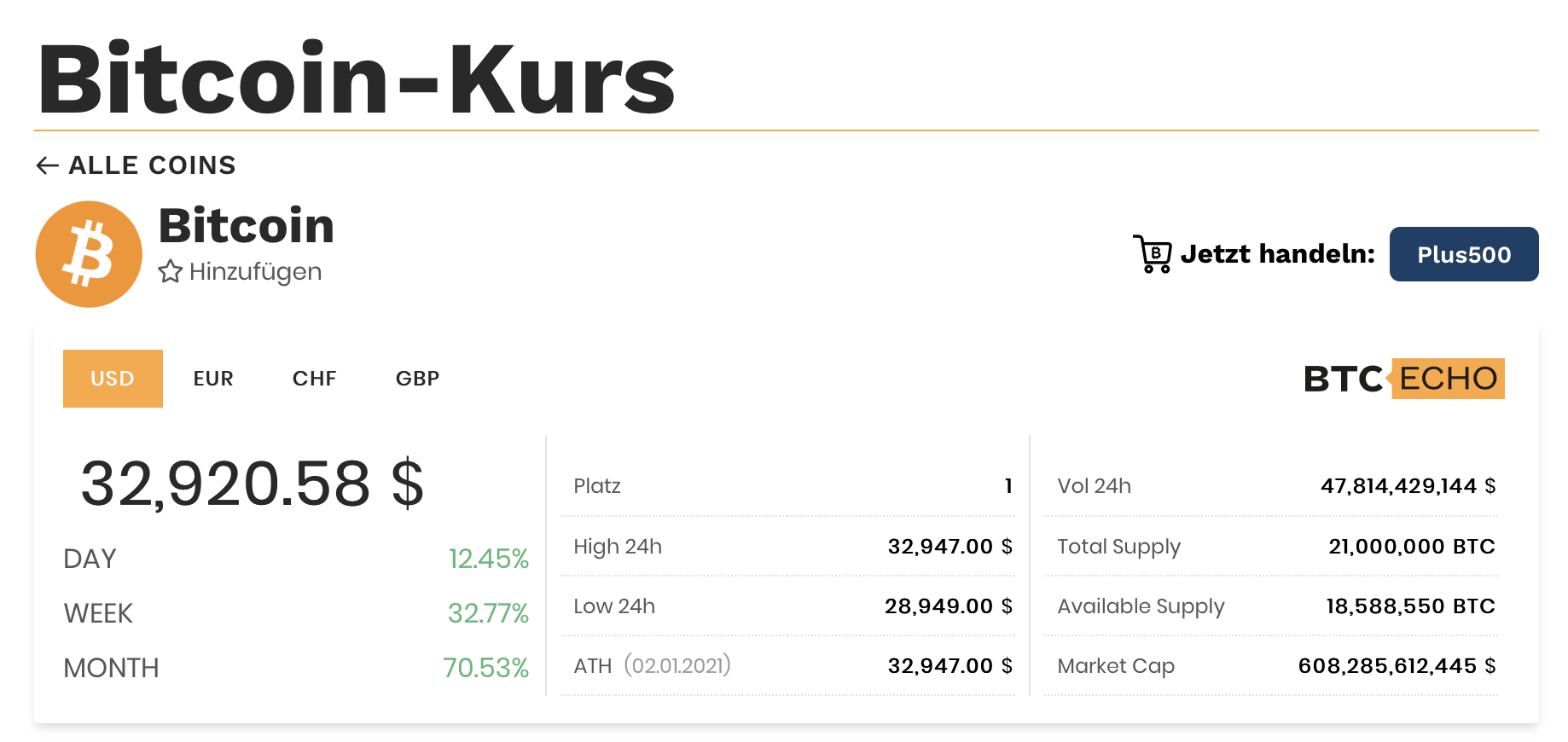Click the WEEK change percentage 32.77%
The width and height of the screenshot is (1568, 742).
click(x=488, y=613)
